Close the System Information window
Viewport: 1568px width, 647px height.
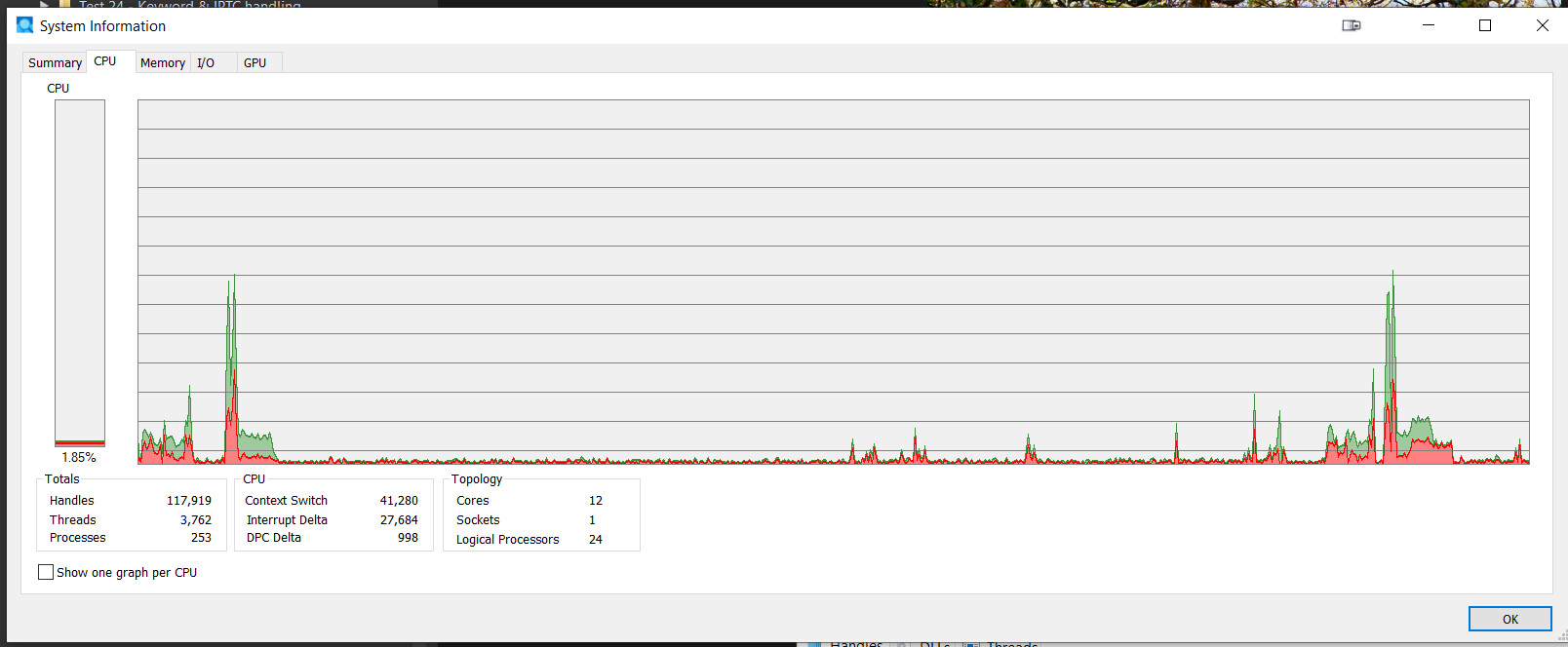(1542, 25)
